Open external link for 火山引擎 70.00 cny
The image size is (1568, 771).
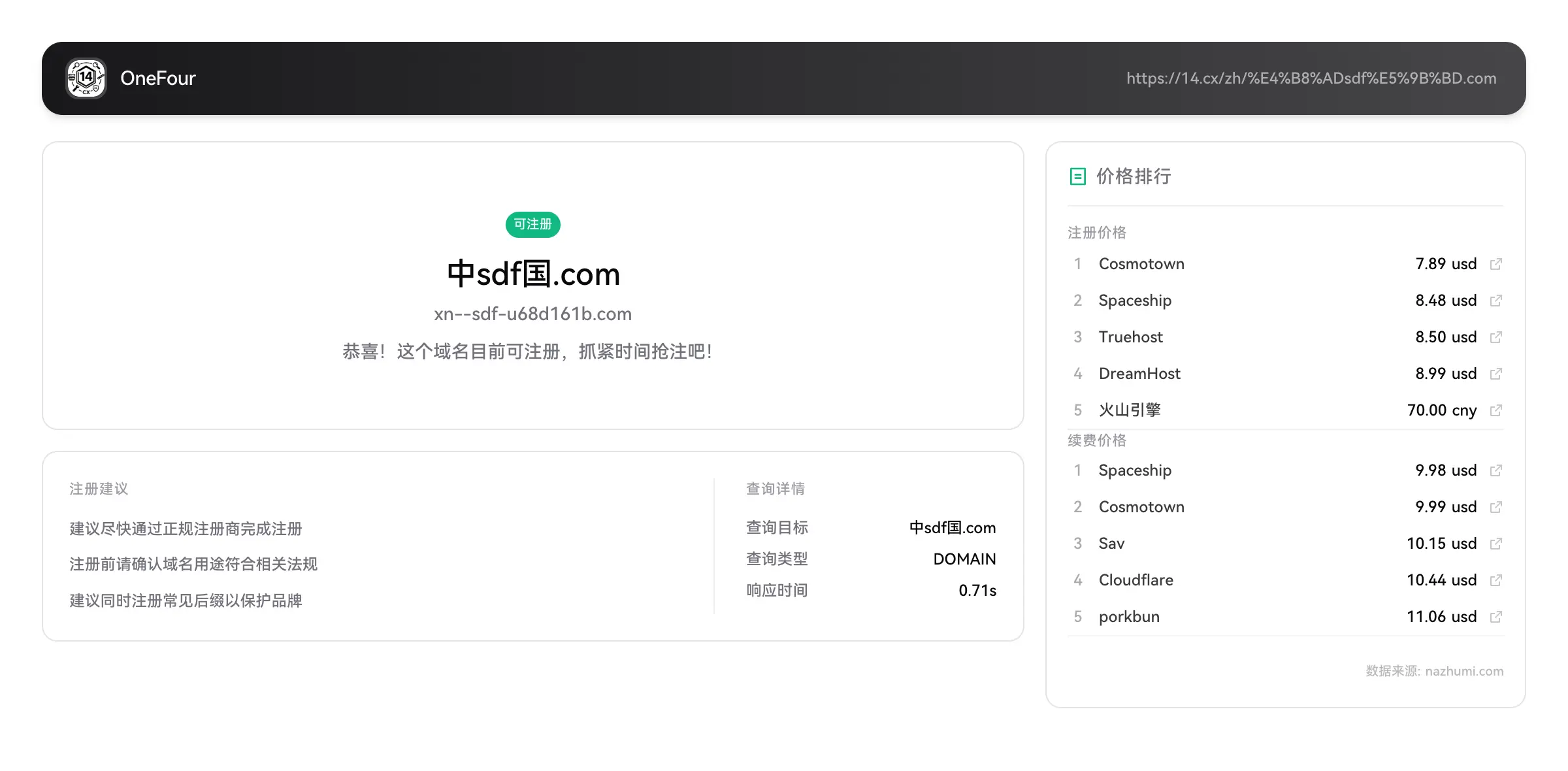(1495, 410)
